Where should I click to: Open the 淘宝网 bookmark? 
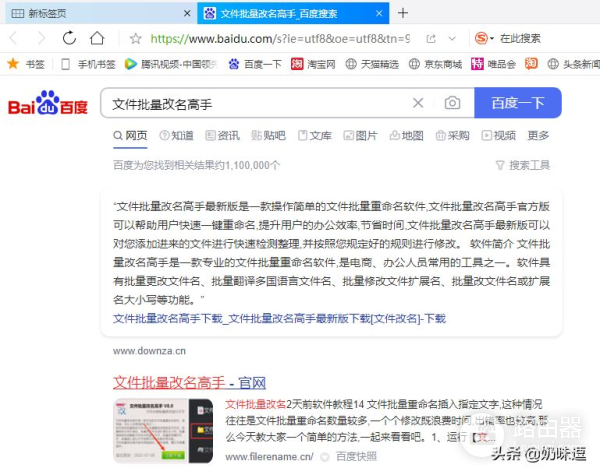pos(313,64)
